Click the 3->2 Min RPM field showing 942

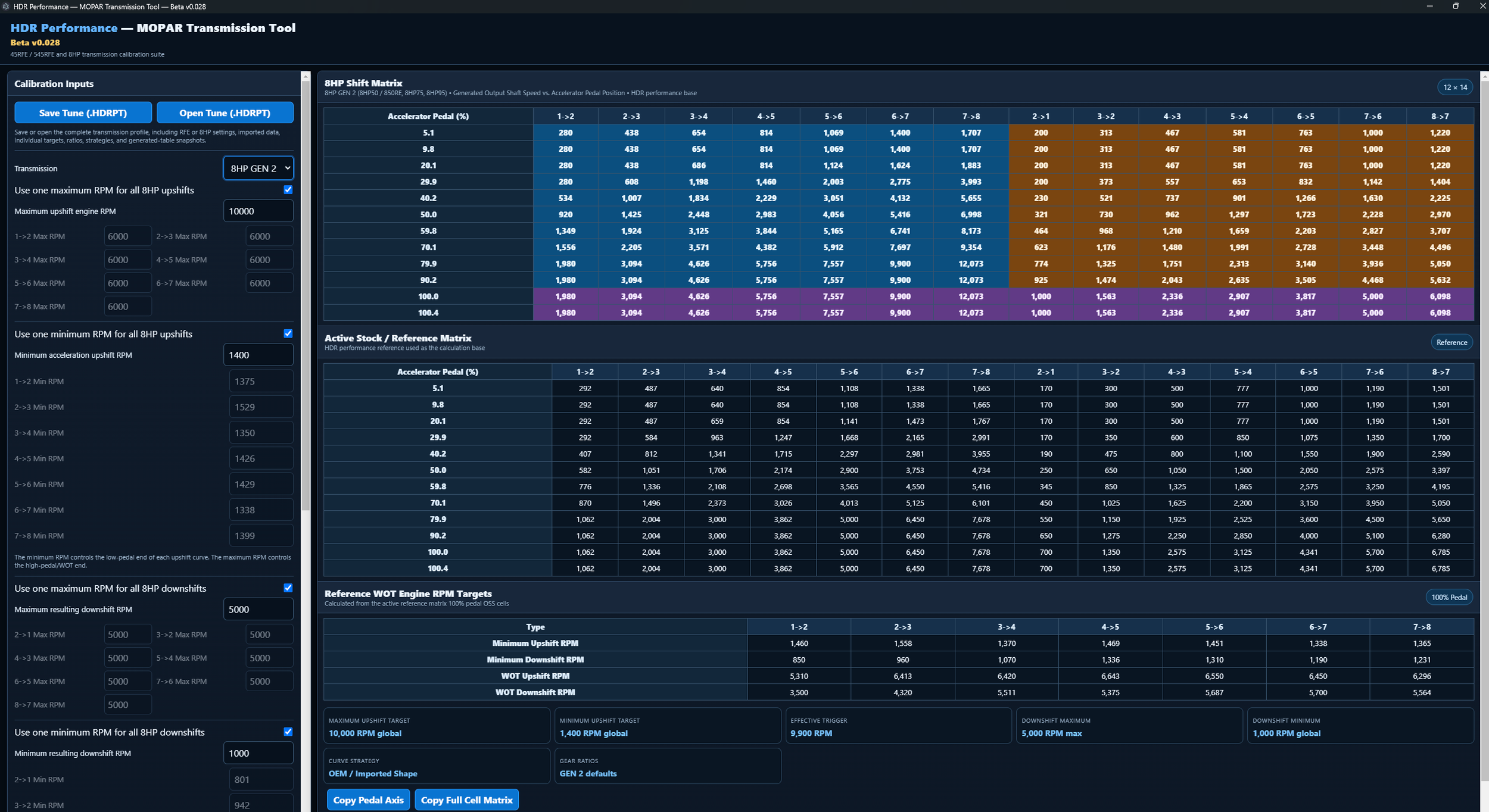tap(261, 804)
